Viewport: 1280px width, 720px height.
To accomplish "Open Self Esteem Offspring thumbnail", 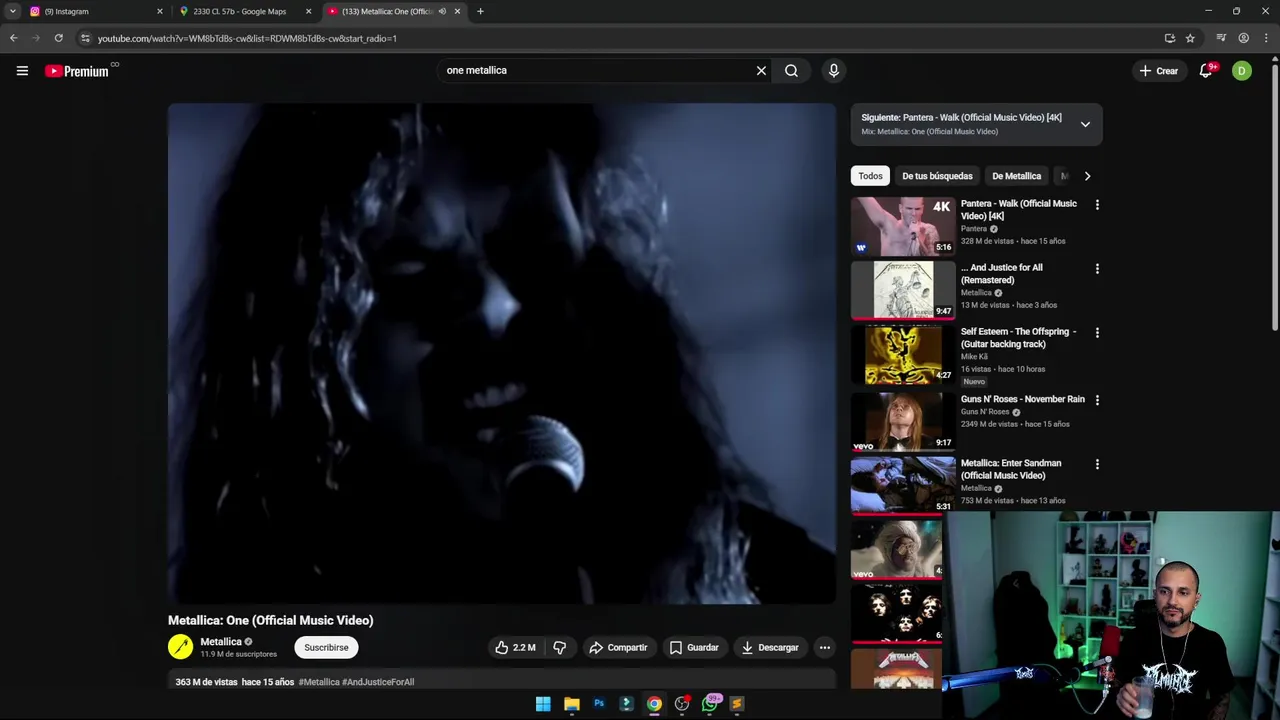I will [x=903, y=354].
